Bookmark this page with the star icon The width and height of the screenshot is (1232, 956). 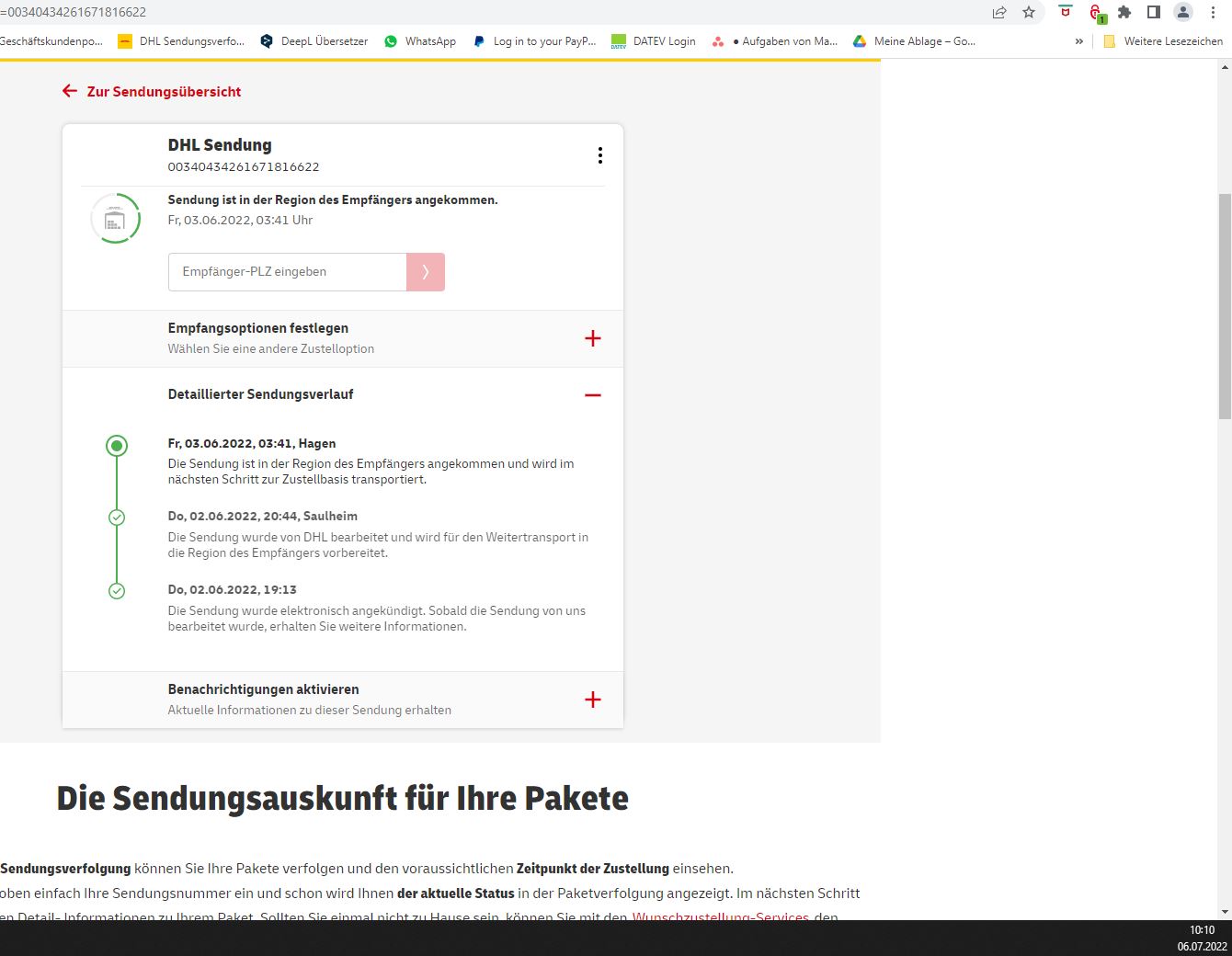[x=1029, y=12]
